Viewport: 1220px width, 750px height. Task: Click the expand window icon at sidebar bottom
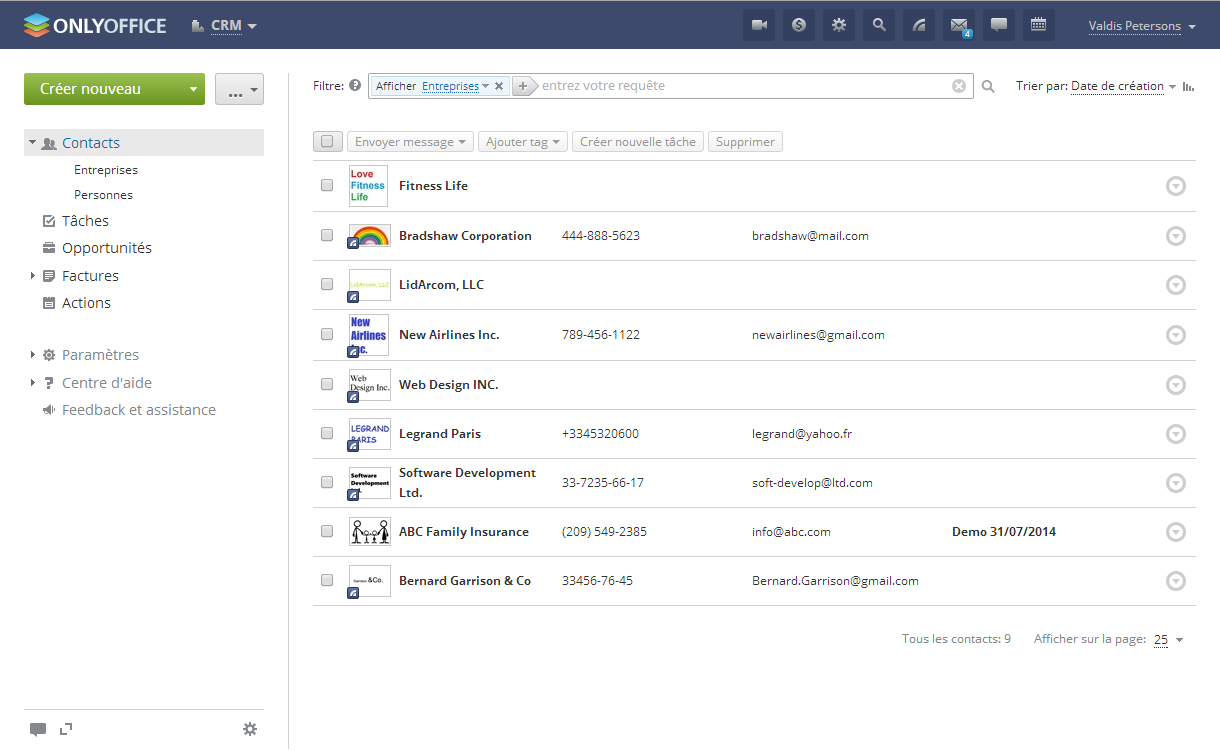[x=66, y=729]
